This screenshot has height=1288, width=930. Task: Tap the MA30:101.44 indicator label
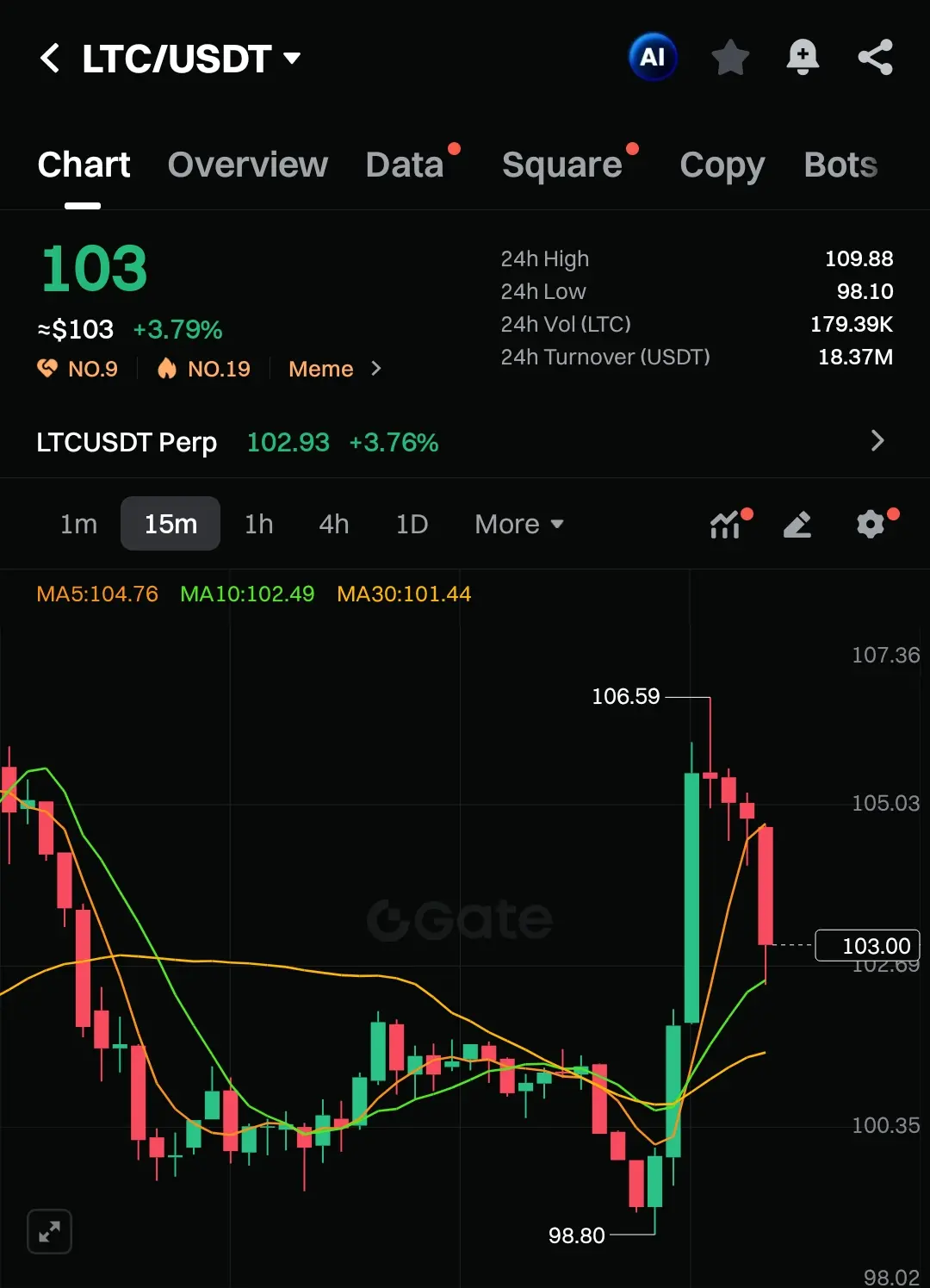point(404,594)
